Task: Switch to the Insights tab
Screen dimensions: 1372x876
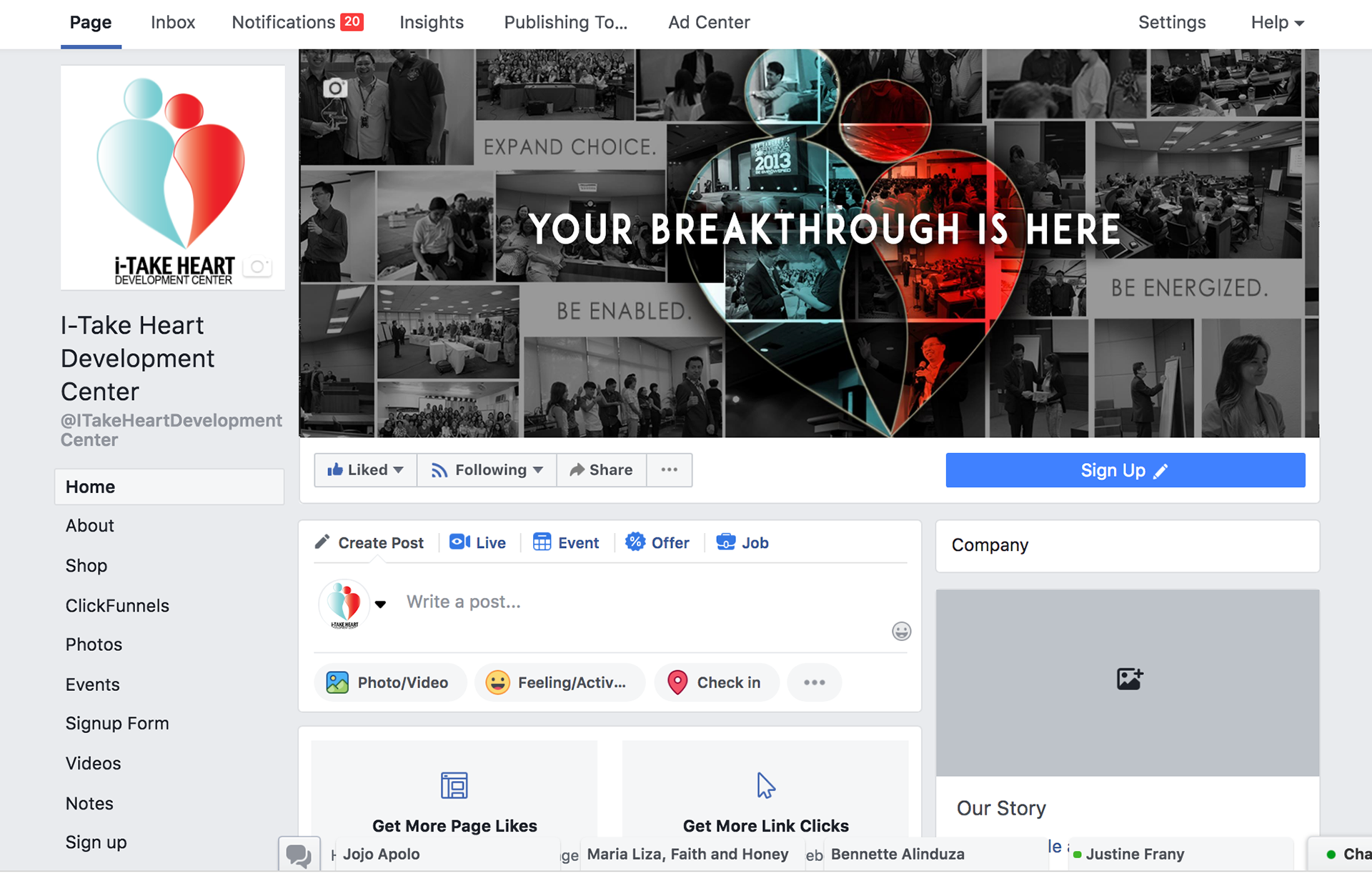Action: pos(432,23)
